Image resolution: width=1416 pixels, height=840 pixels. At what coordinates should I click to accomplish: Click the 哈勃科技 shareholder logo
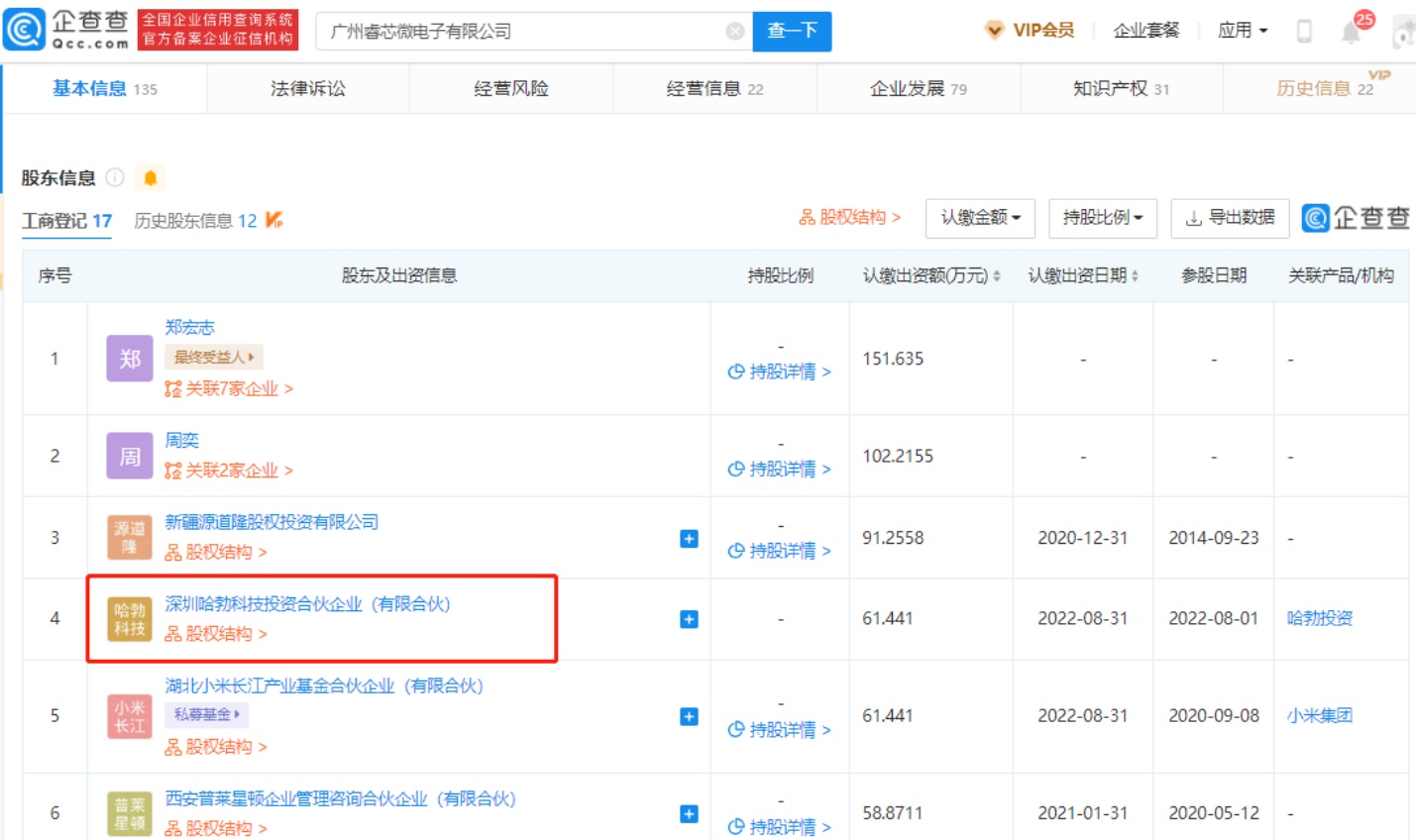point(130,619)
